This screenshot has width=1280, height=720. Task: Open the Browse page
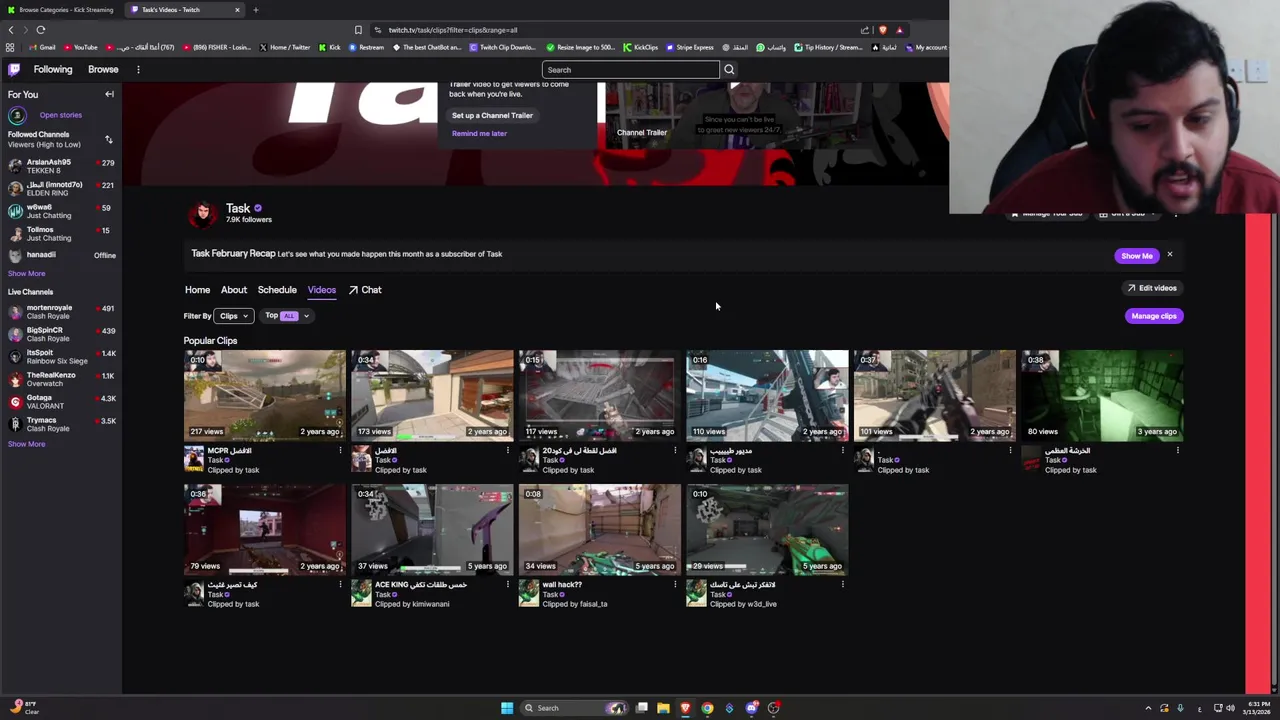click(103, 69)
